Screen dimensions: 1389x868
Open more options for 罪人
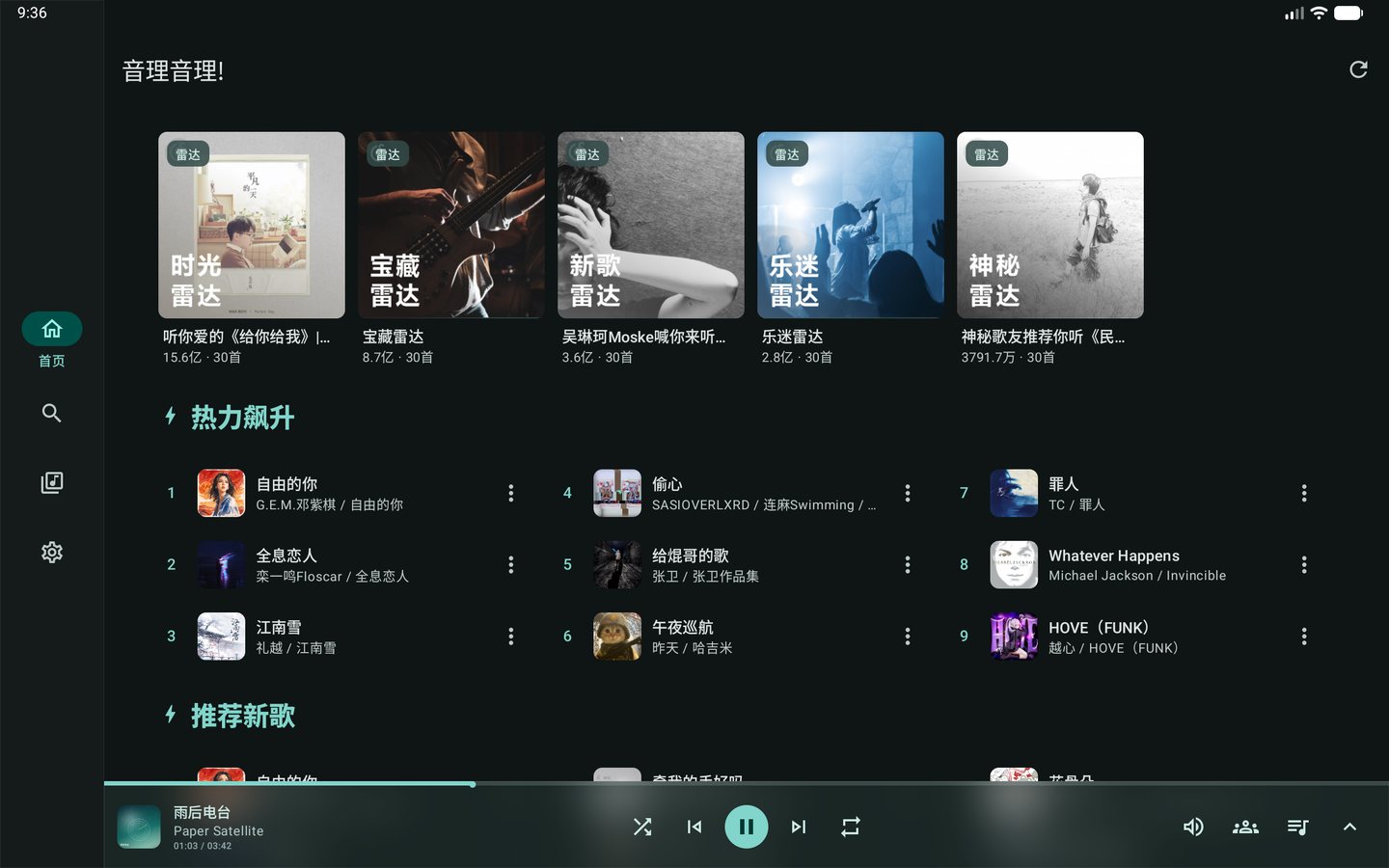click(x=1304, y=493)
